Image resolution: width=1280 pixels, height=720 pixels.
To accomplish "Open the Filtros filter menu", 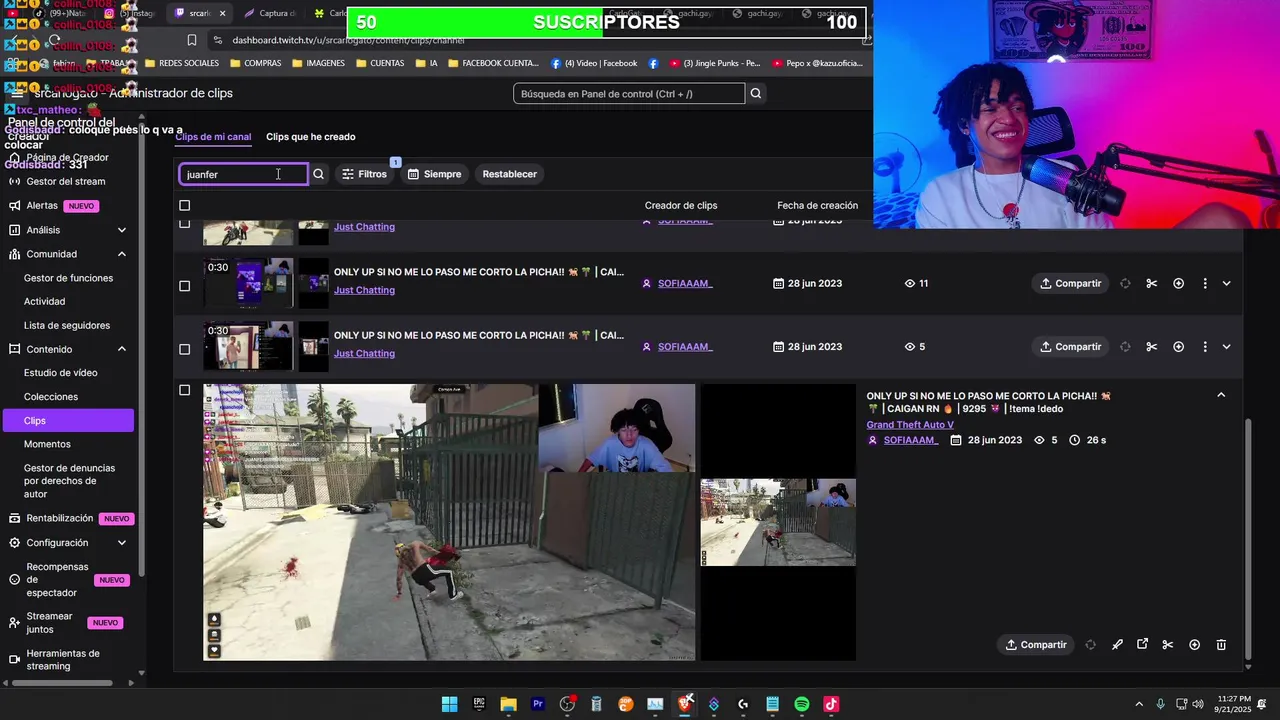I will point(364,174).
